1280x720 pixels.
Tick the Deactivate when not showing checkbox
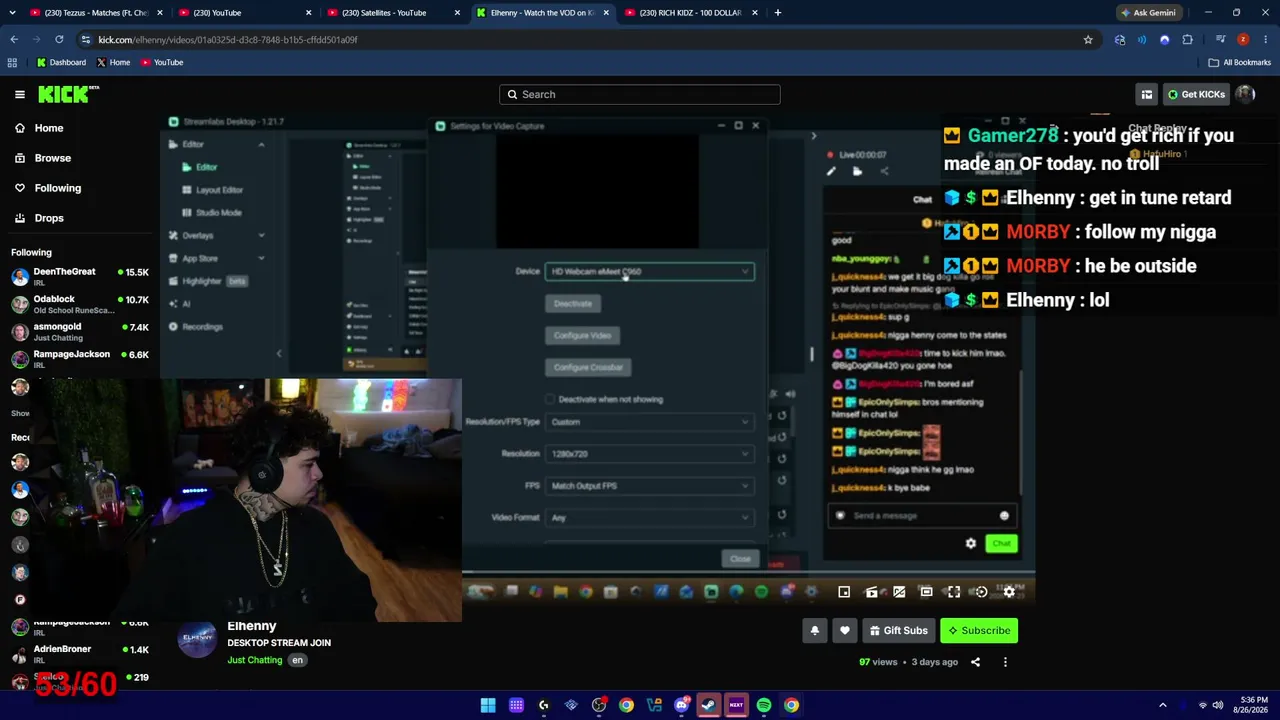click(550, 399)
